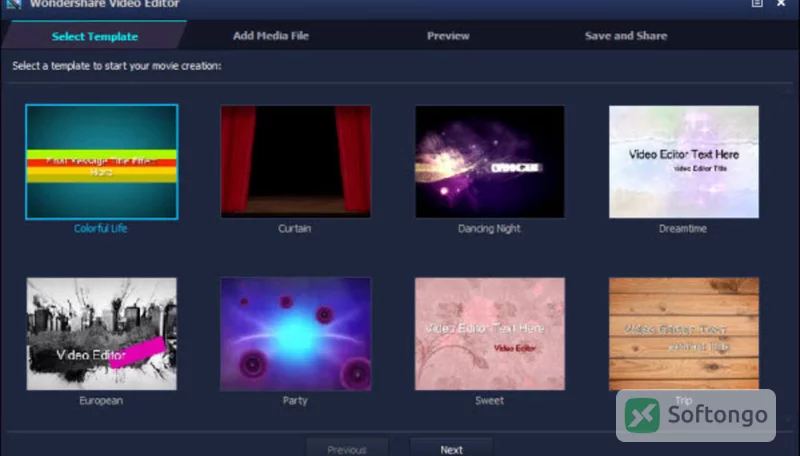Choose the wooden planks template thumbnail

pos(684,334)
